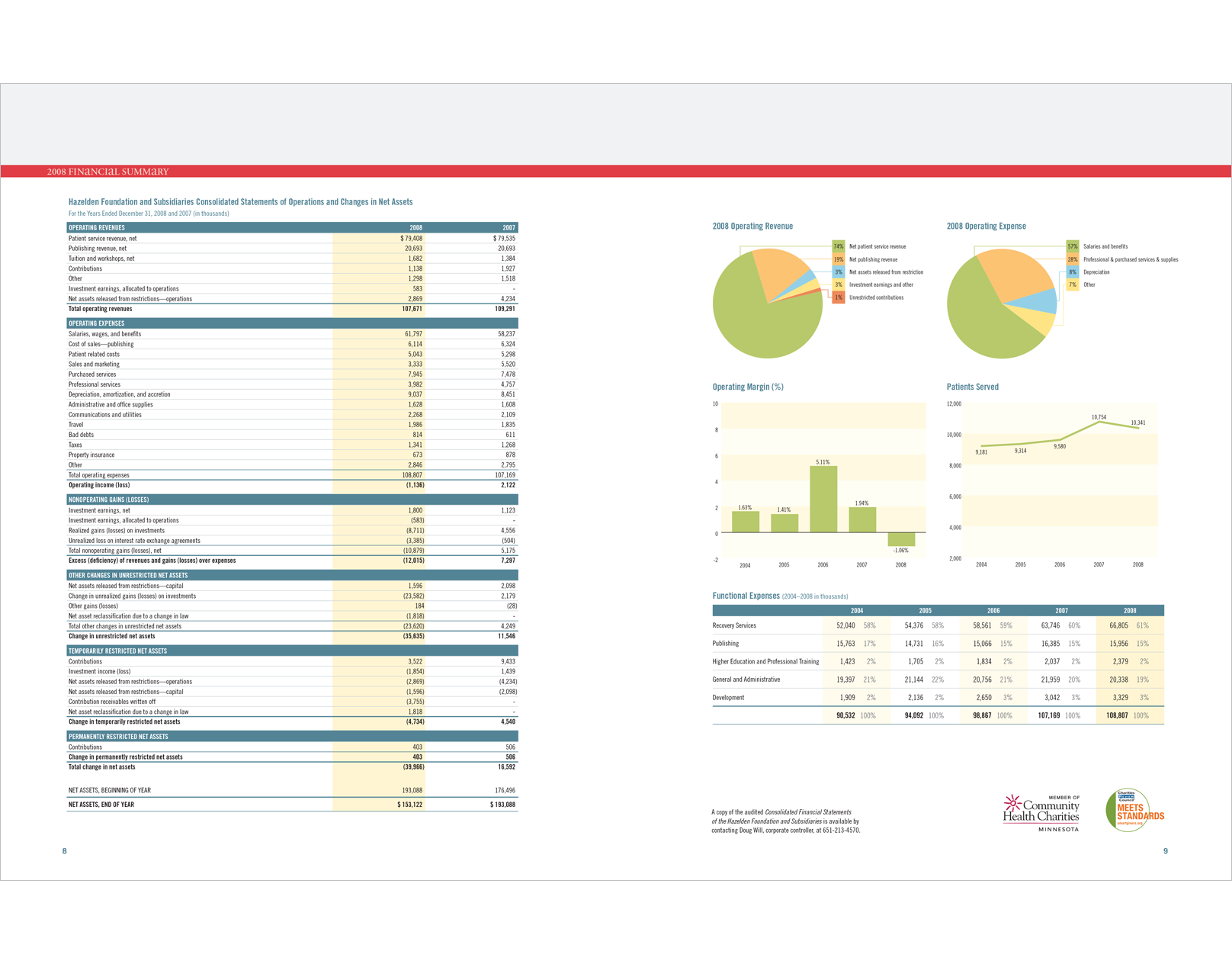This screenshot has height=964, width=1232.
Task: Click the $ 193,088 net assets 2007 value
Action: [502, 805]
